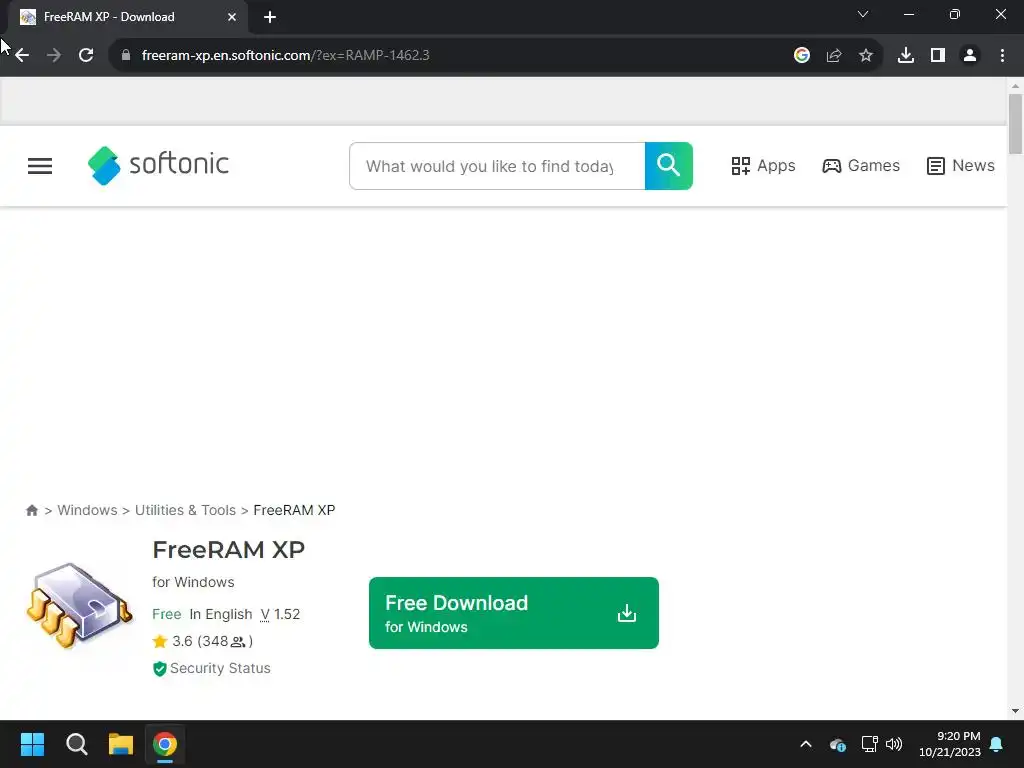Share this page icon
1024x768 pixels.
(834, 56)
